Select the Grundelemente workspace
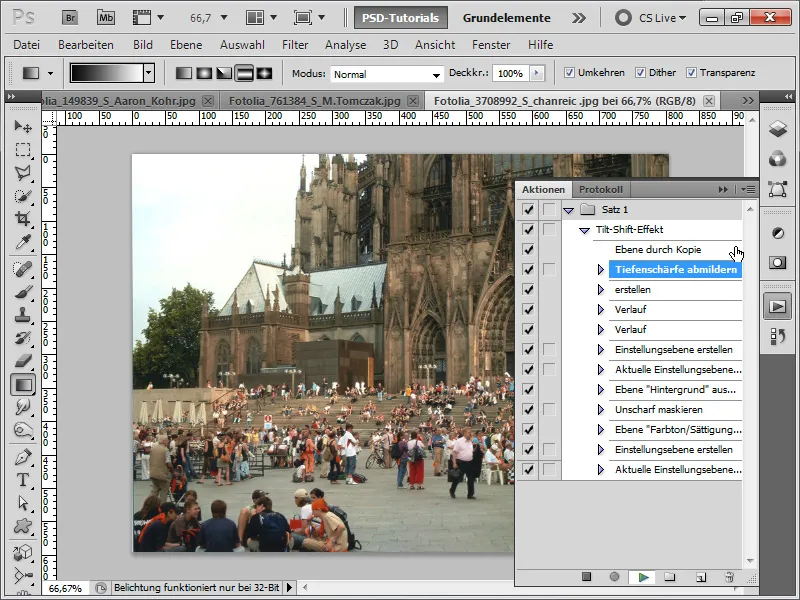800x600 pixels. click(507, 18)
